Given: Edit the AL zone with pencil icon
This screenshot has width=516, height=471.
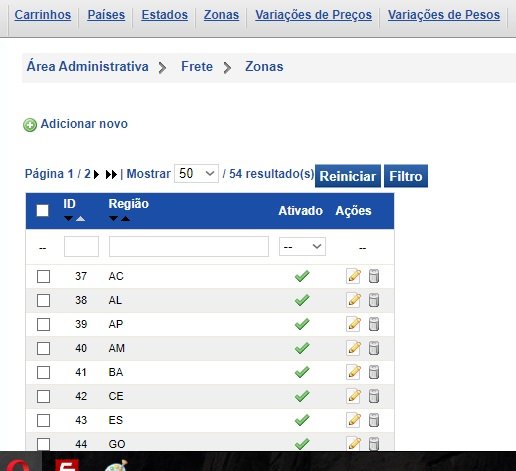Looking at the screenshot, I should click(354, 300).
